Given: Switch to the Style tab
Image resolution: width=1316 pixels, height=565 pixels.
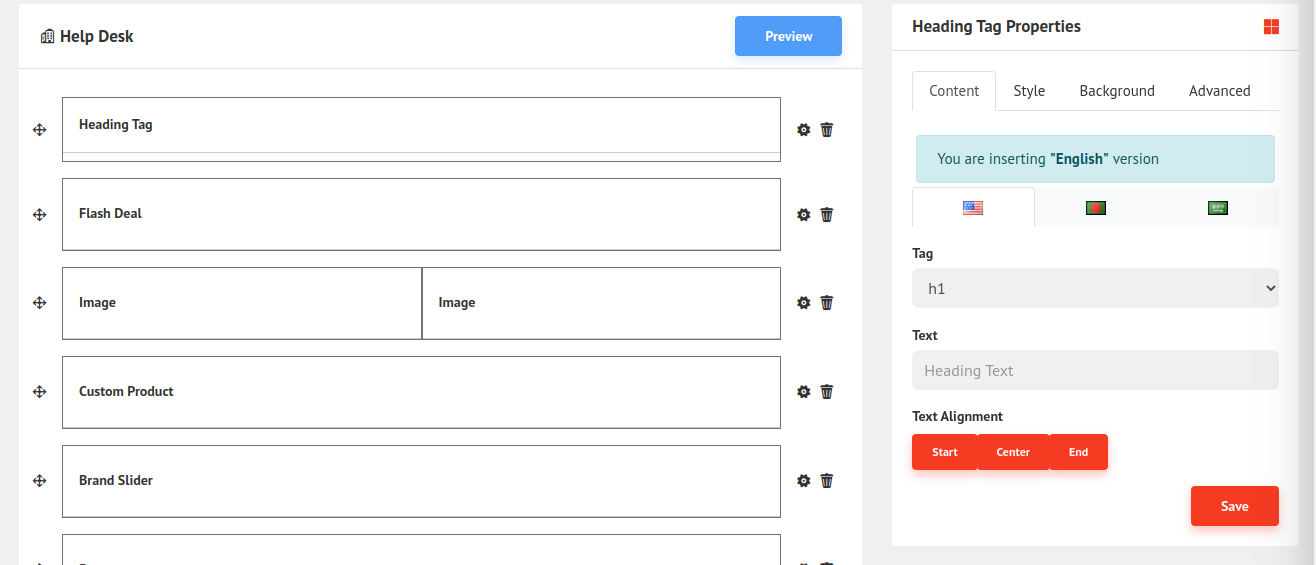Looking at the screenshot, I should point(1029,91).
